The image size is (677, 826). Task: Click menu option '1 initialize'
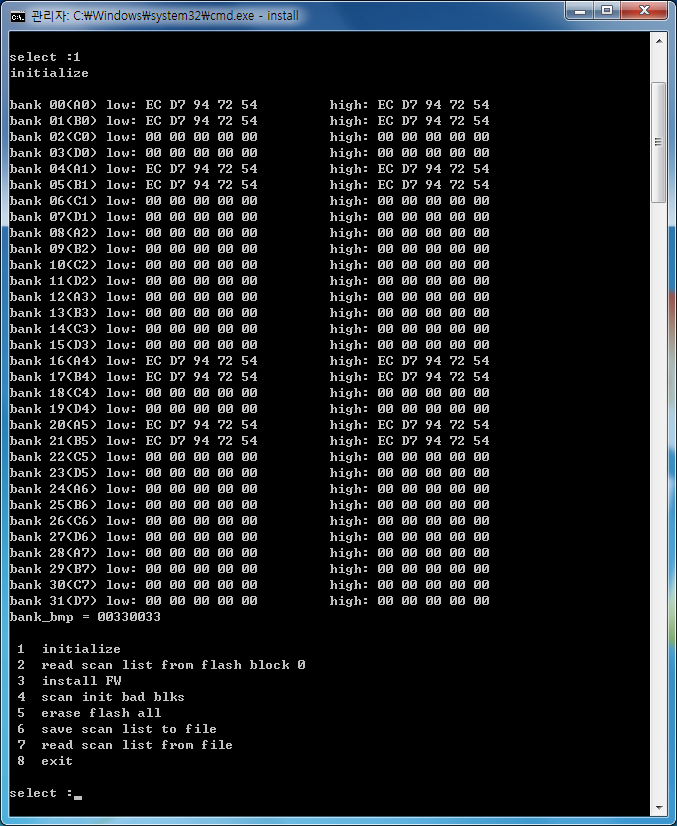tap(69, 649)
